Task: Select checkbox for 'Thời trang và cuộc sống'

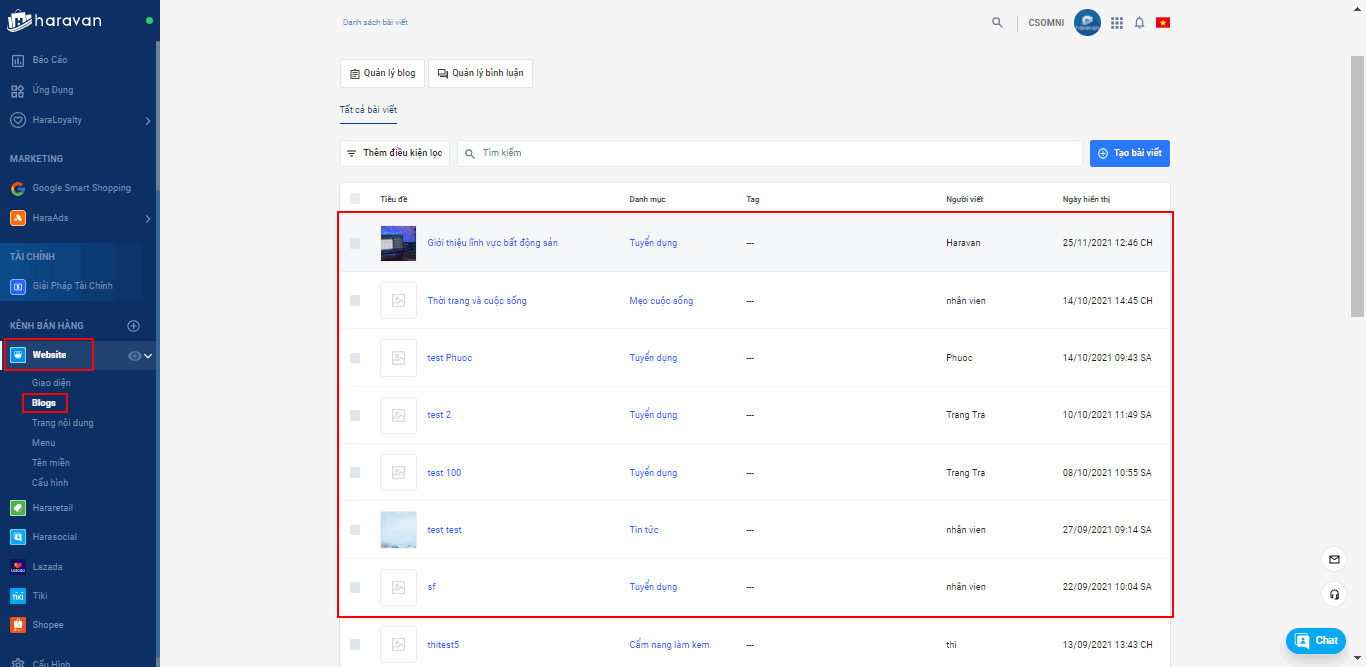Action: [x=355, y=301]
